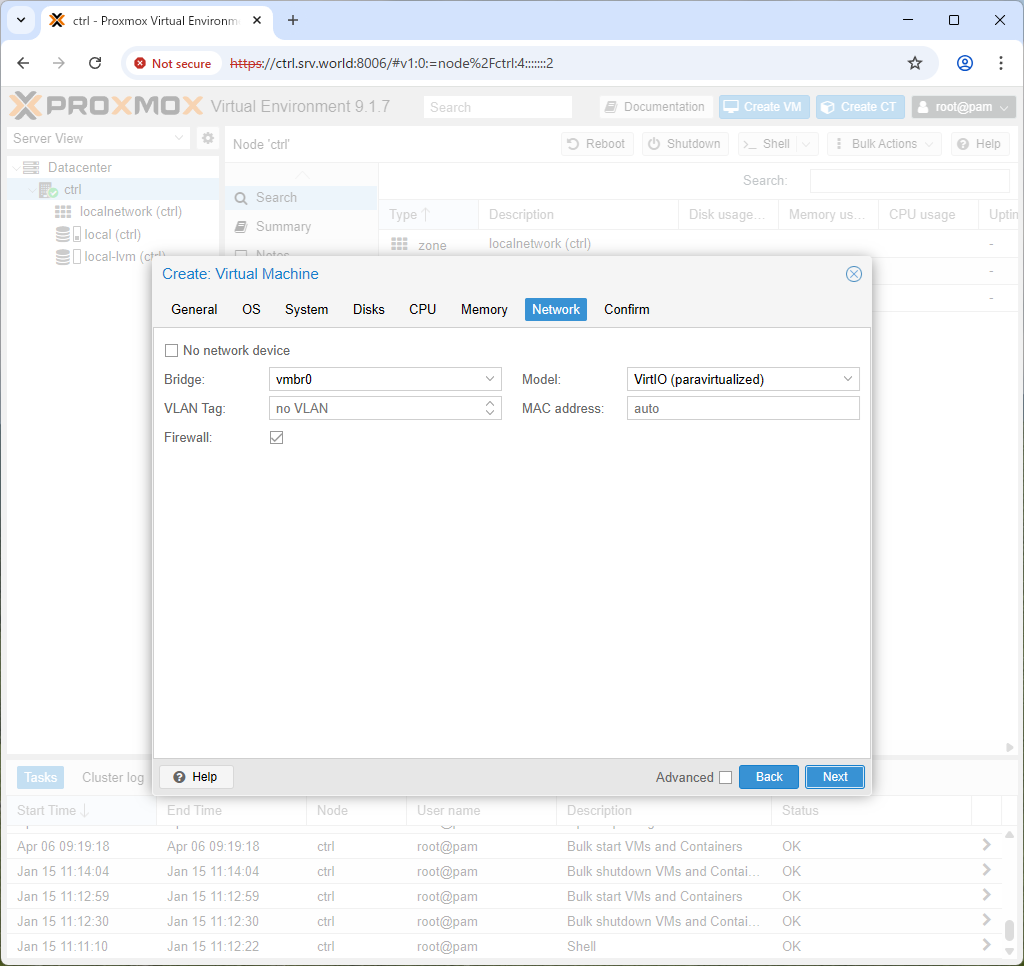Screen dimensions: 1024x966
Task: Uncheck the Firewall checkbox
Action: pos(276,438)
